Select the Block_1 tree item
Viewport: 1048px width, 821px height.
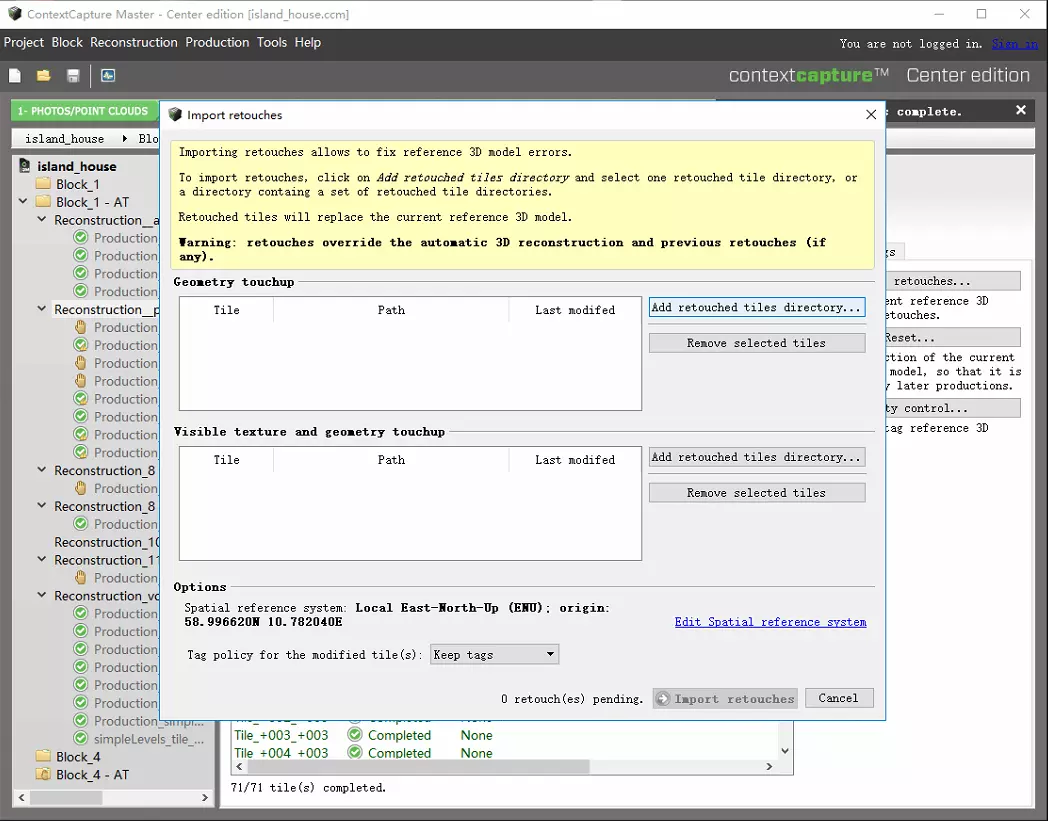point(78,184)
